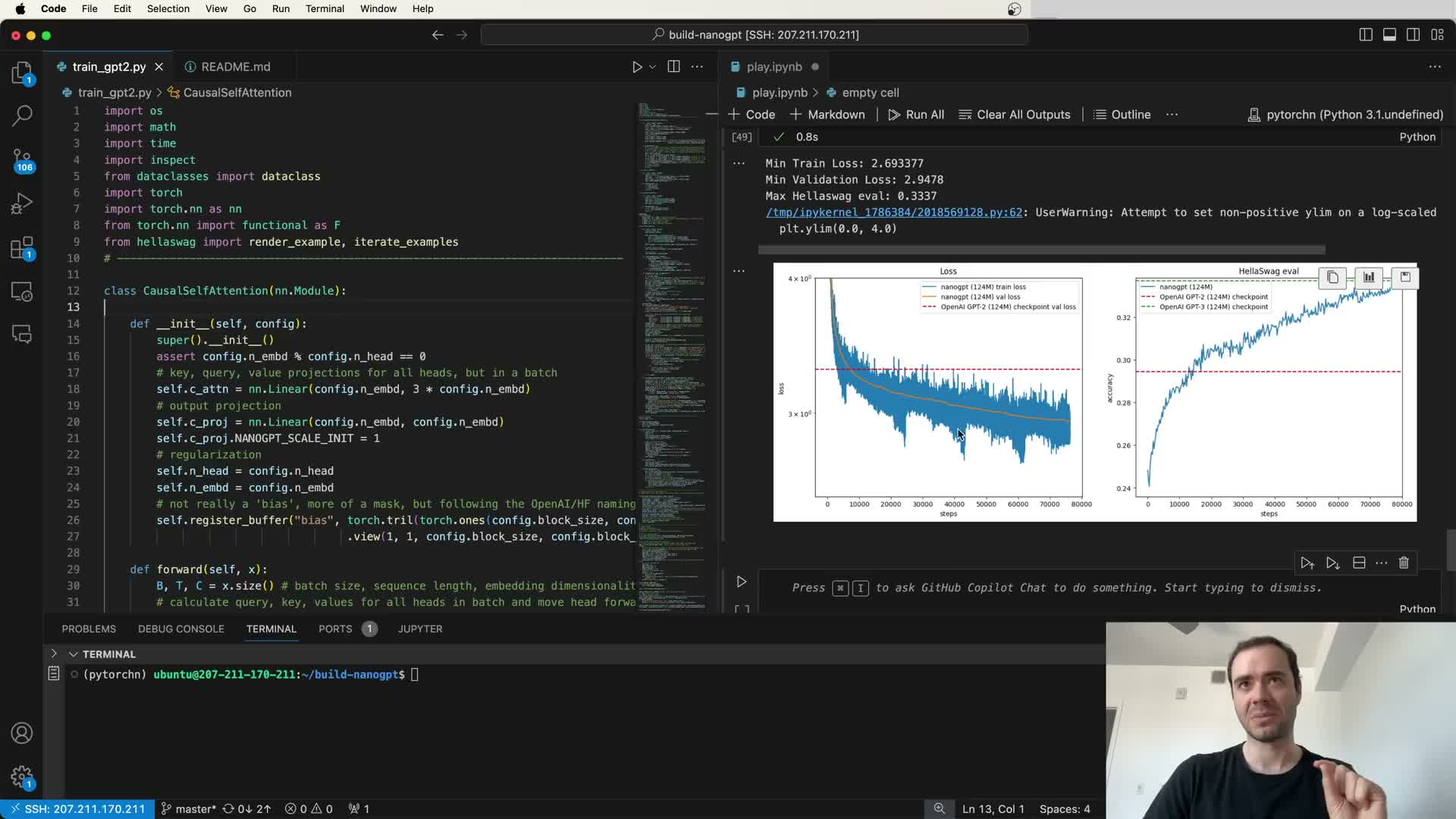Open the Remote Explorer view

click(22, 292)
